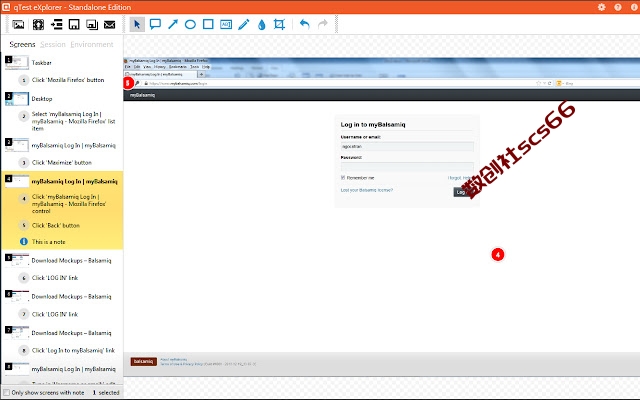Click the Save floppy disk icon
The width and height of the screenshot is (640, 400).
(74, 24)
